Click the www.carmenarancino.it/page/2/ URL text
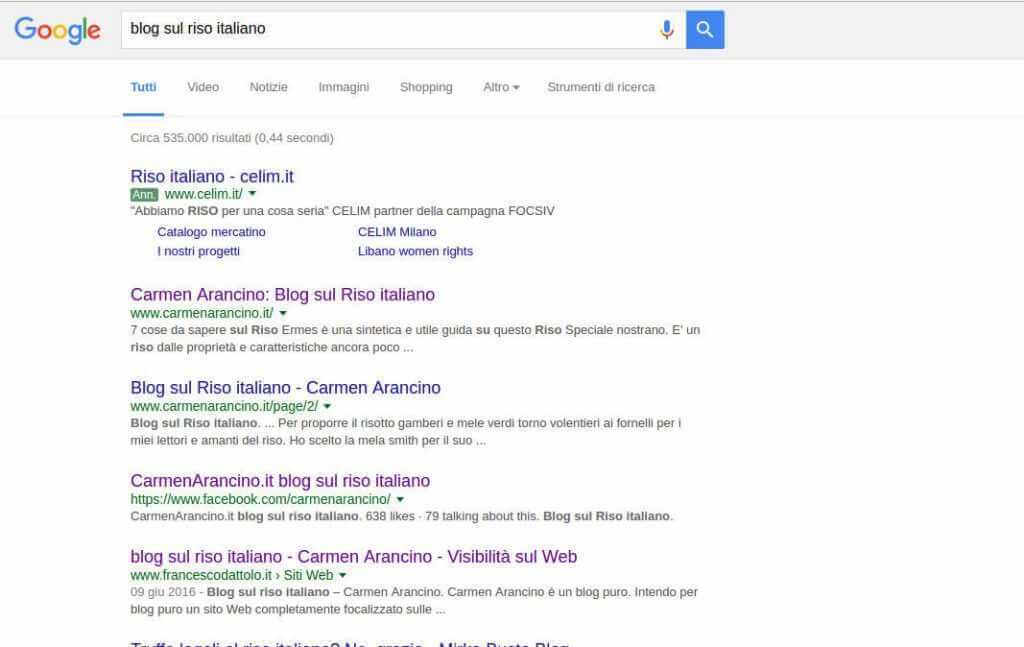Image resolution: width=1024 pixels, height=647 pixels. [224, 406]
